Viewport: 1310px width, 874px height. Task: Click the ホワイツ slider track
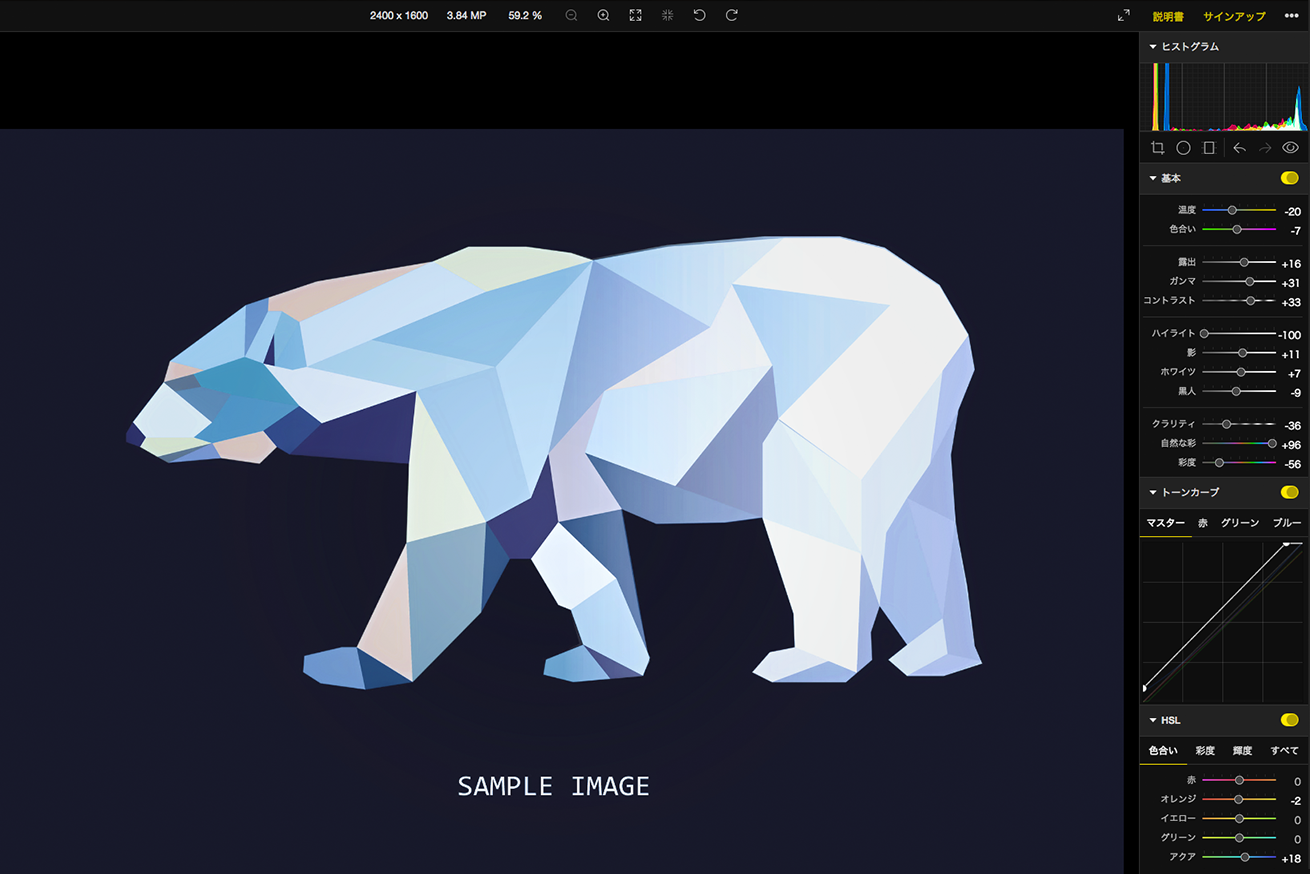point(1239,371)
